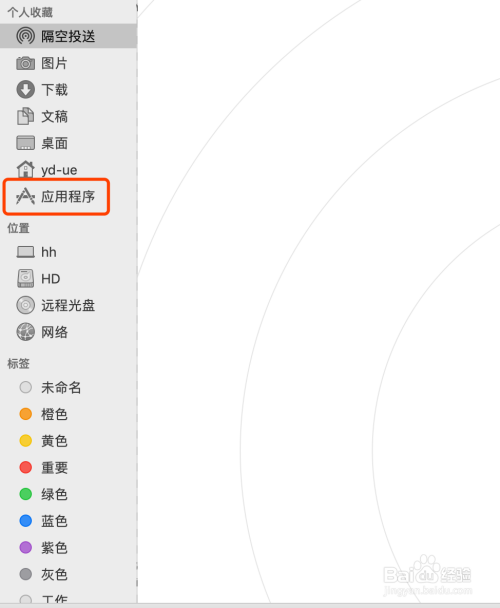Click the hard disk icon for HD

(x=26, y=278)
